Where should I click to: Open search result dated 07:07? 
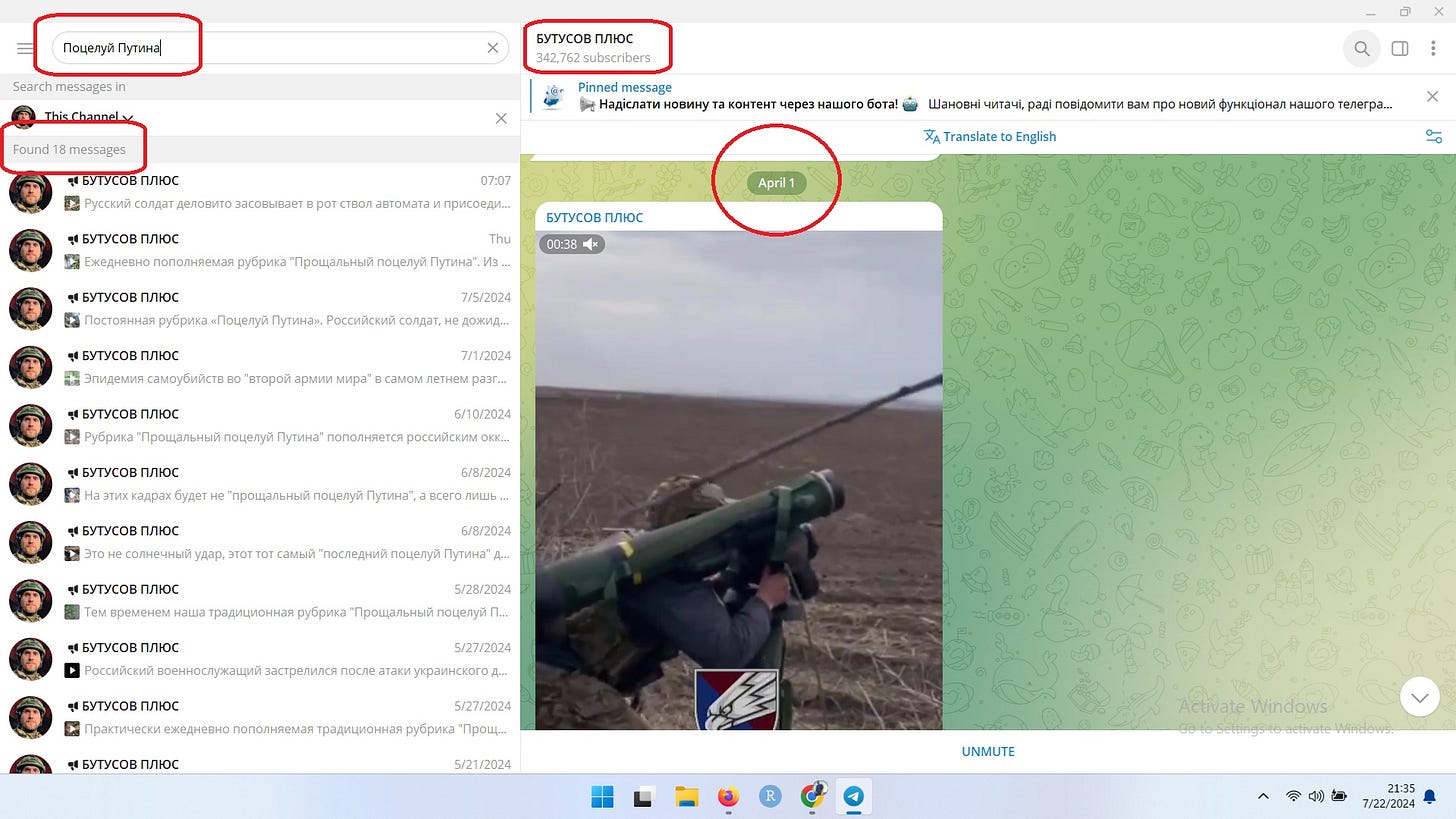point(260,192)
